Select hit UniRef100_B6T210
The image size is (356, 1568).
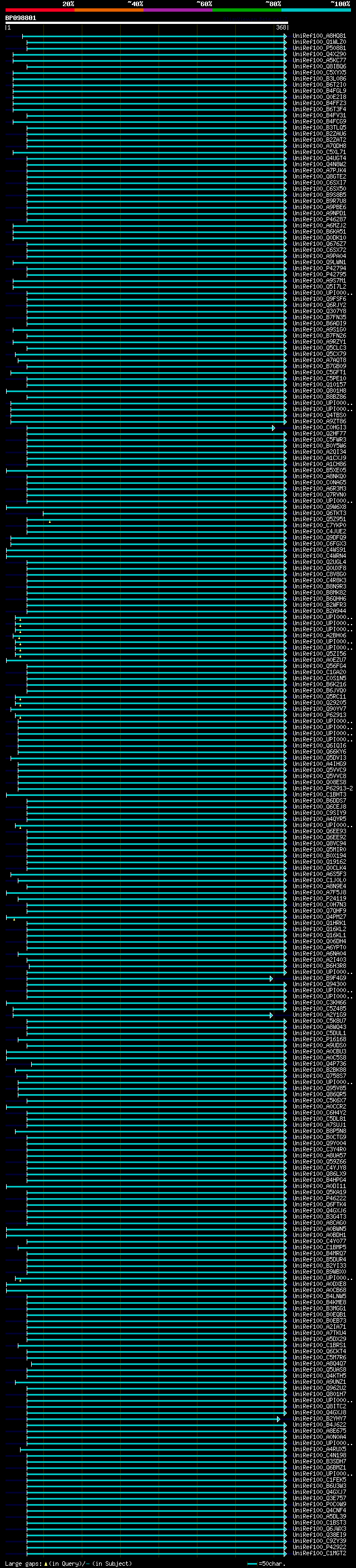[x=319, y=85]
